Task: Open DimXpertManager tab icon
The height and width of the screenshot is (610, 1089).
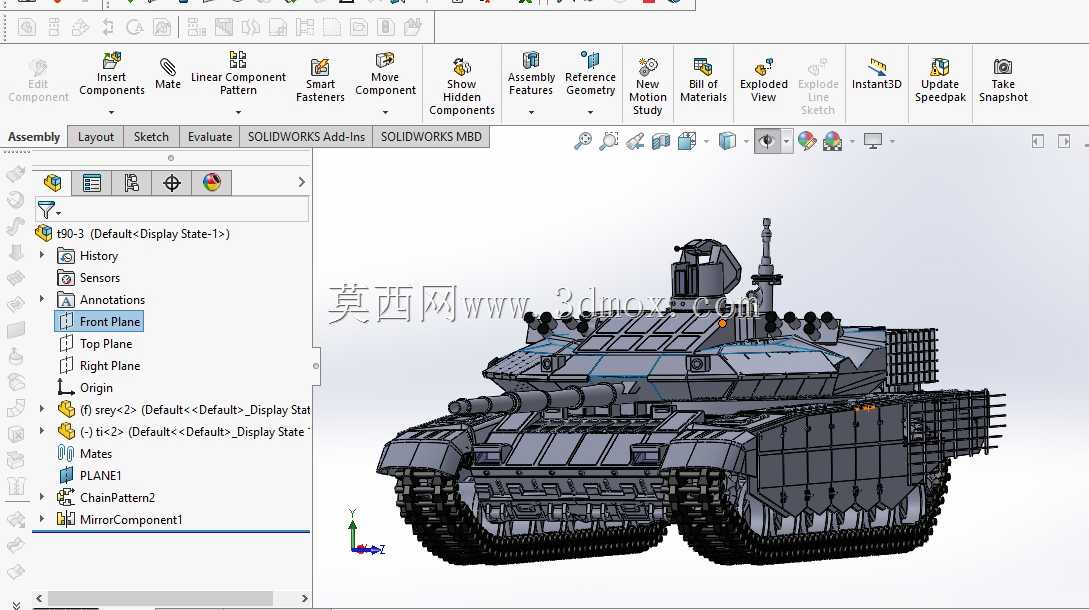Action: coord(172,183)
